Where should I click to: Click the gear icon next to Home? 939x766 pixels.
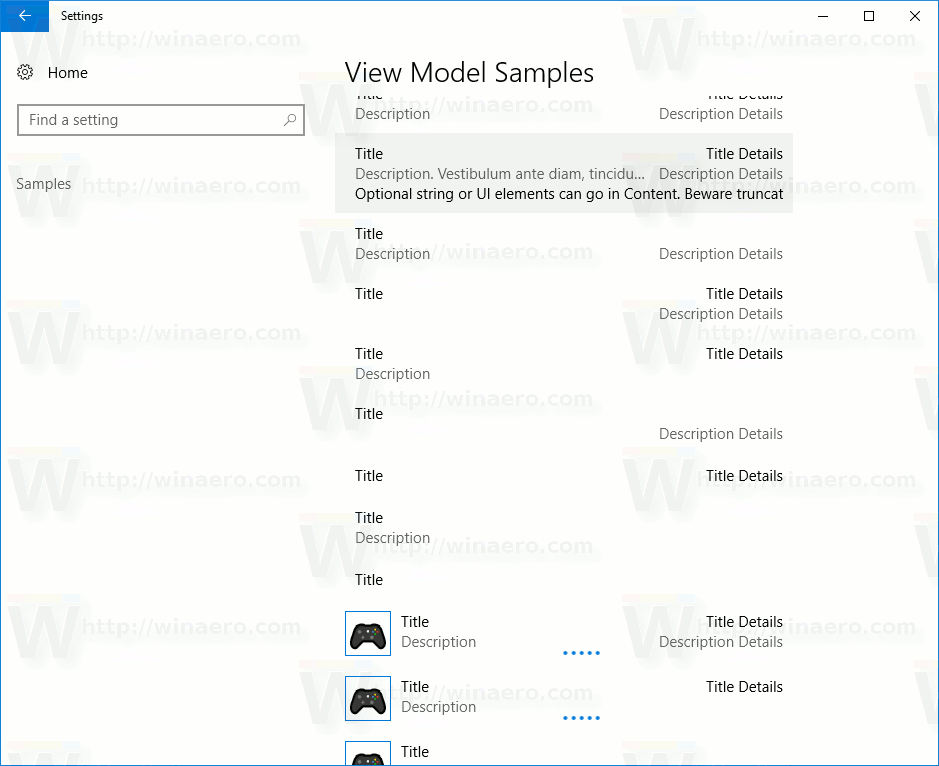[25, 72]
